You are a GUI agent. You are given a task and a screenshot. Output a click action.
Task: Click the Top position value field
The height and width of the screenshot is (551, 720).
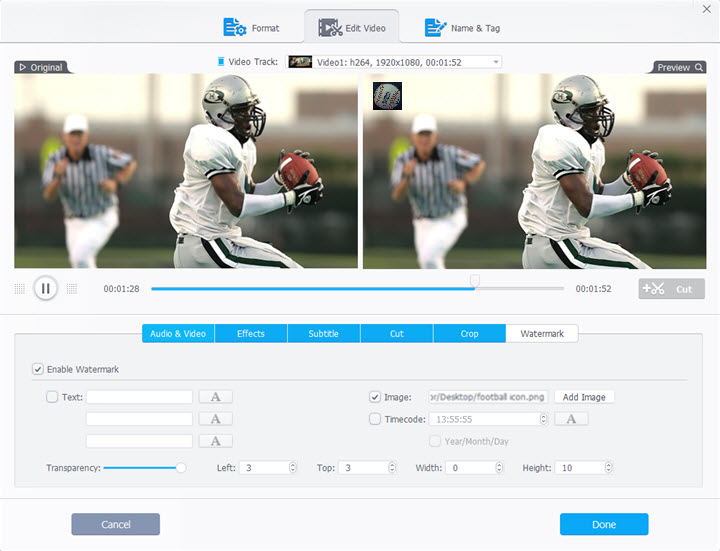[364, 468]
